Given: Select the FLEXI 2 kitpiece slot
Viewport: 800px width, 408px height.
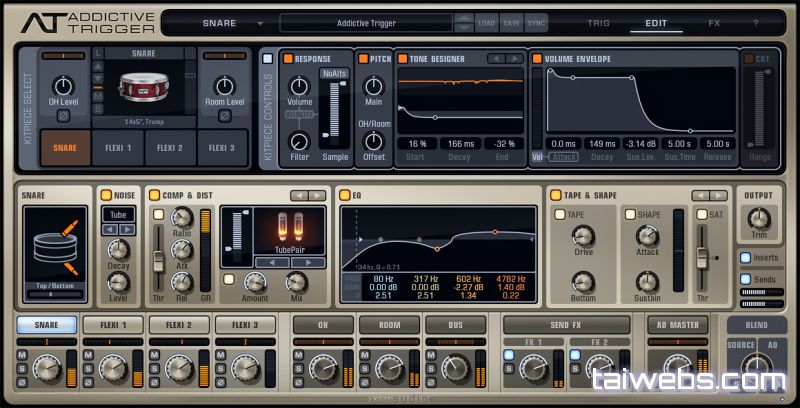Looking at the screenshot, I should pos(171,148).
